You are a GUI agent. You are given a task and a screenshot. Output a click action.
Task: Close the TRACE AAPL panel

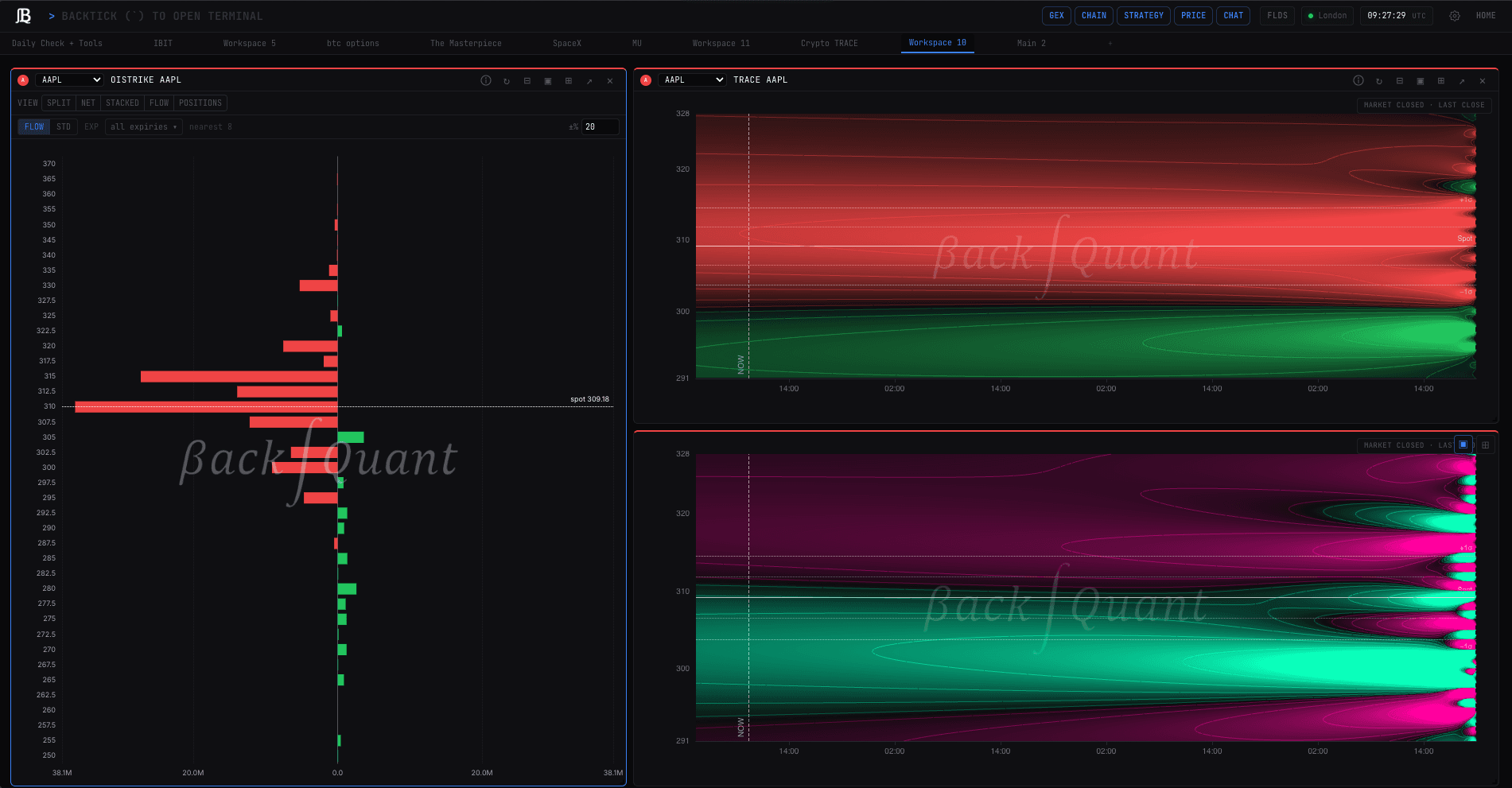tap(1483, 80)
